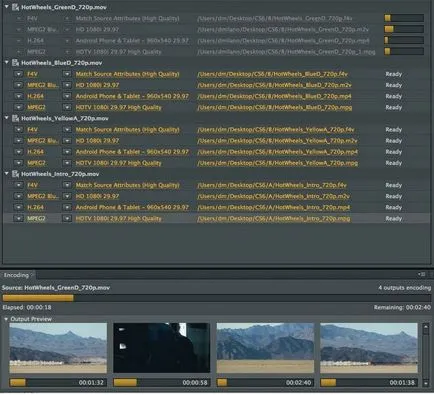Click the F4V format link under HotWheels_BlueD
This screenshot has height=395, width=434.
(32, 74)
